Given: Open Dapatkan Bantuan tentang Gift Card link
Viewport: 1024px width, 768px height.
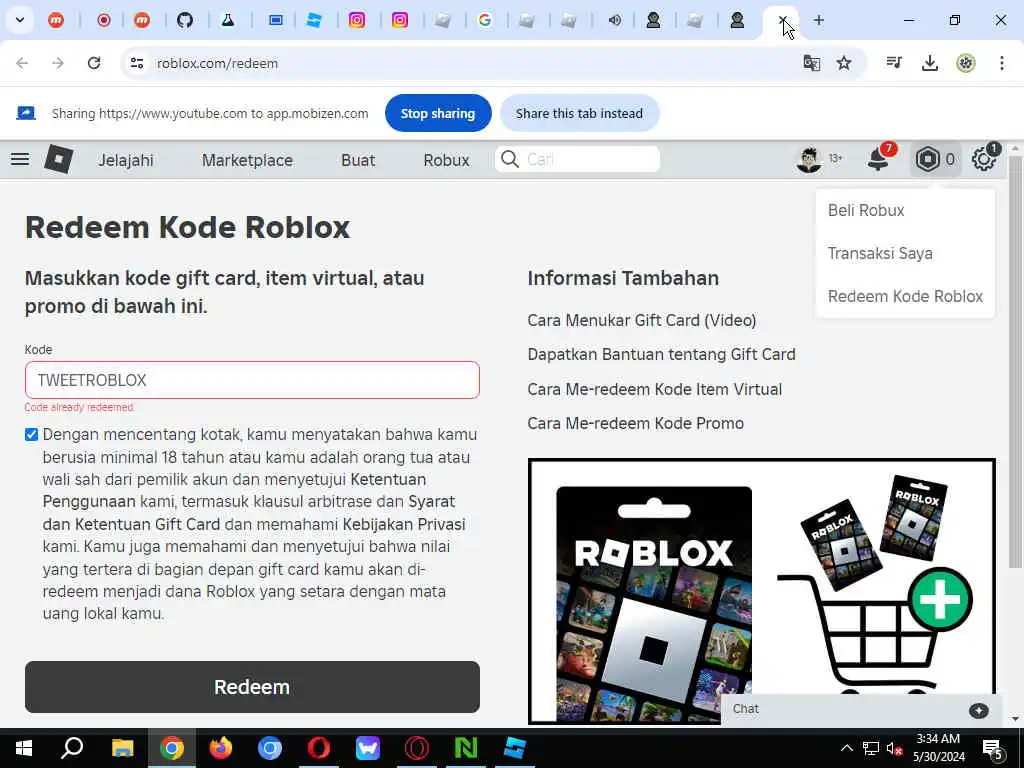Looking at the screenshot, I should (x=661, y=354).
